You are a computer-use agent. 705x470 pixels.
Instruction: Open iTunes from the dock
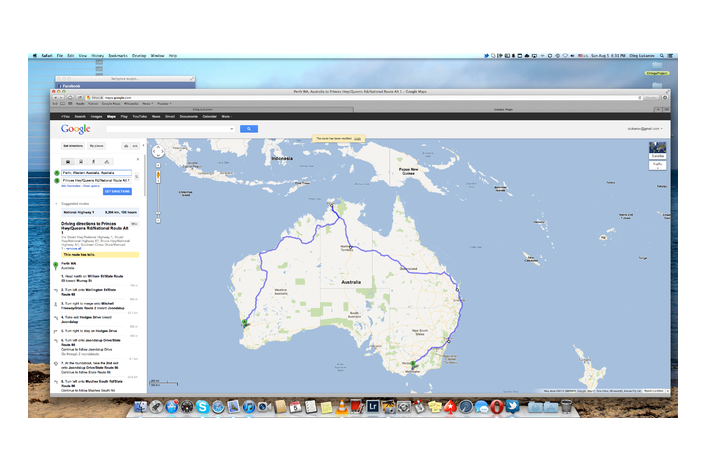click(x=249, y=407)
